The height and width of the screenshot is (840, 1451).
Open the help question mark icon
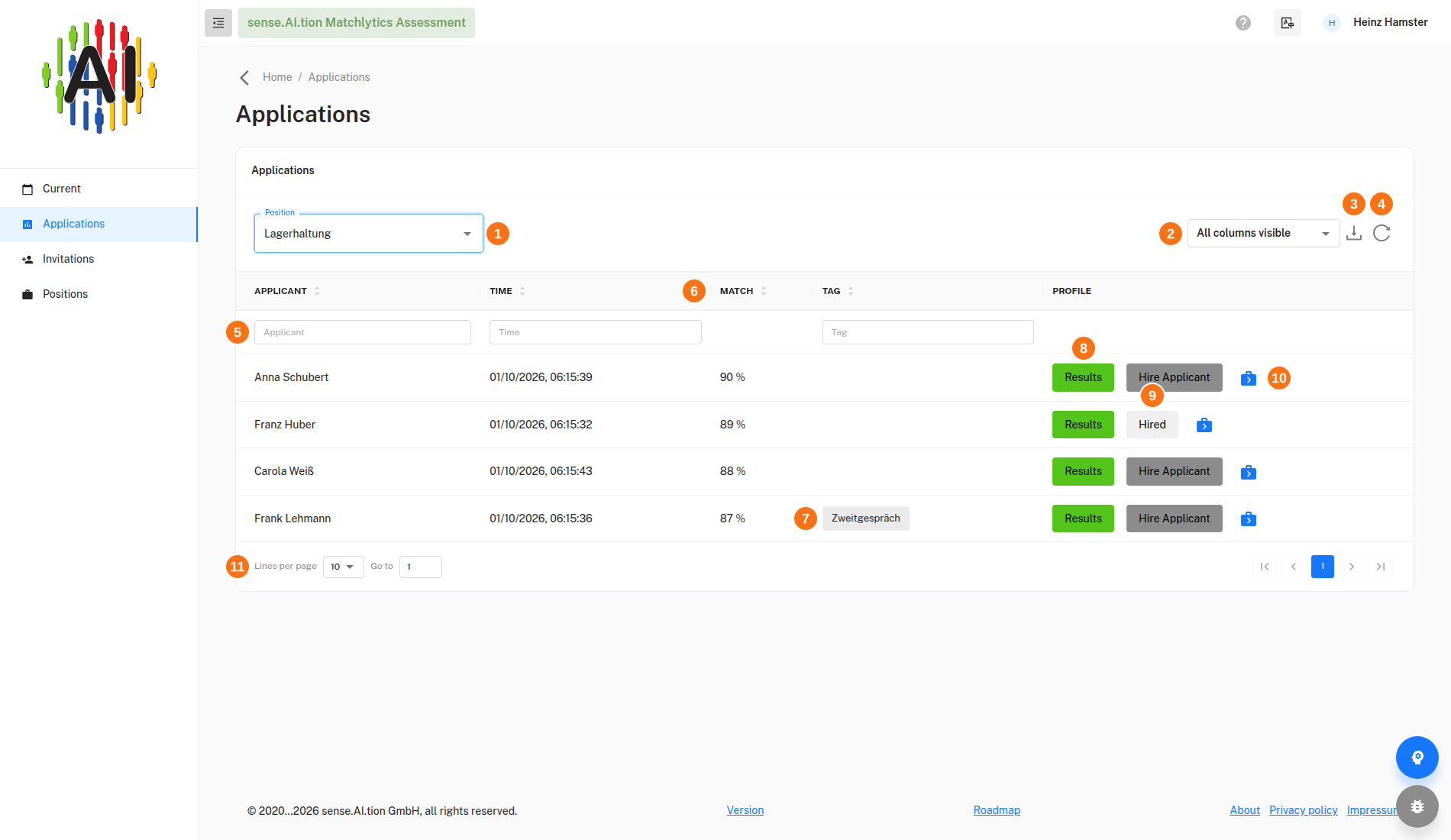tap(1243, 23)
